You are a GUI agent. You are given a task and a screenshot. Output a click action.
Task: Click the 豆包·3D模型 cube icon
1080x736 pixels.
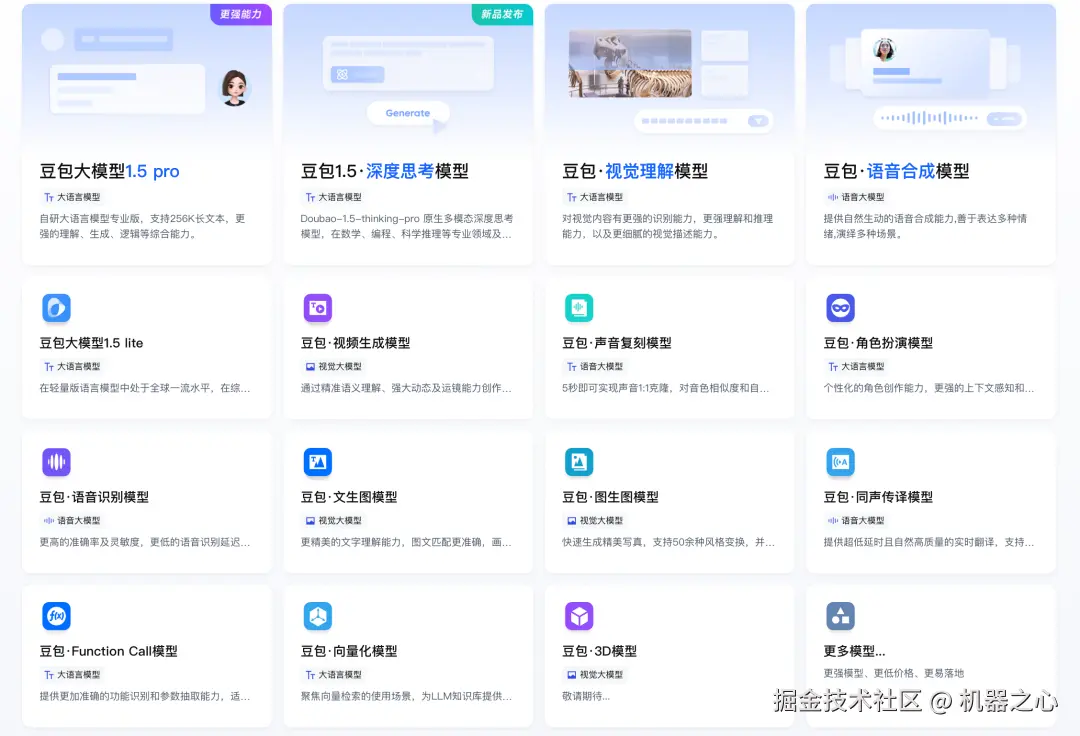point(579,616)
